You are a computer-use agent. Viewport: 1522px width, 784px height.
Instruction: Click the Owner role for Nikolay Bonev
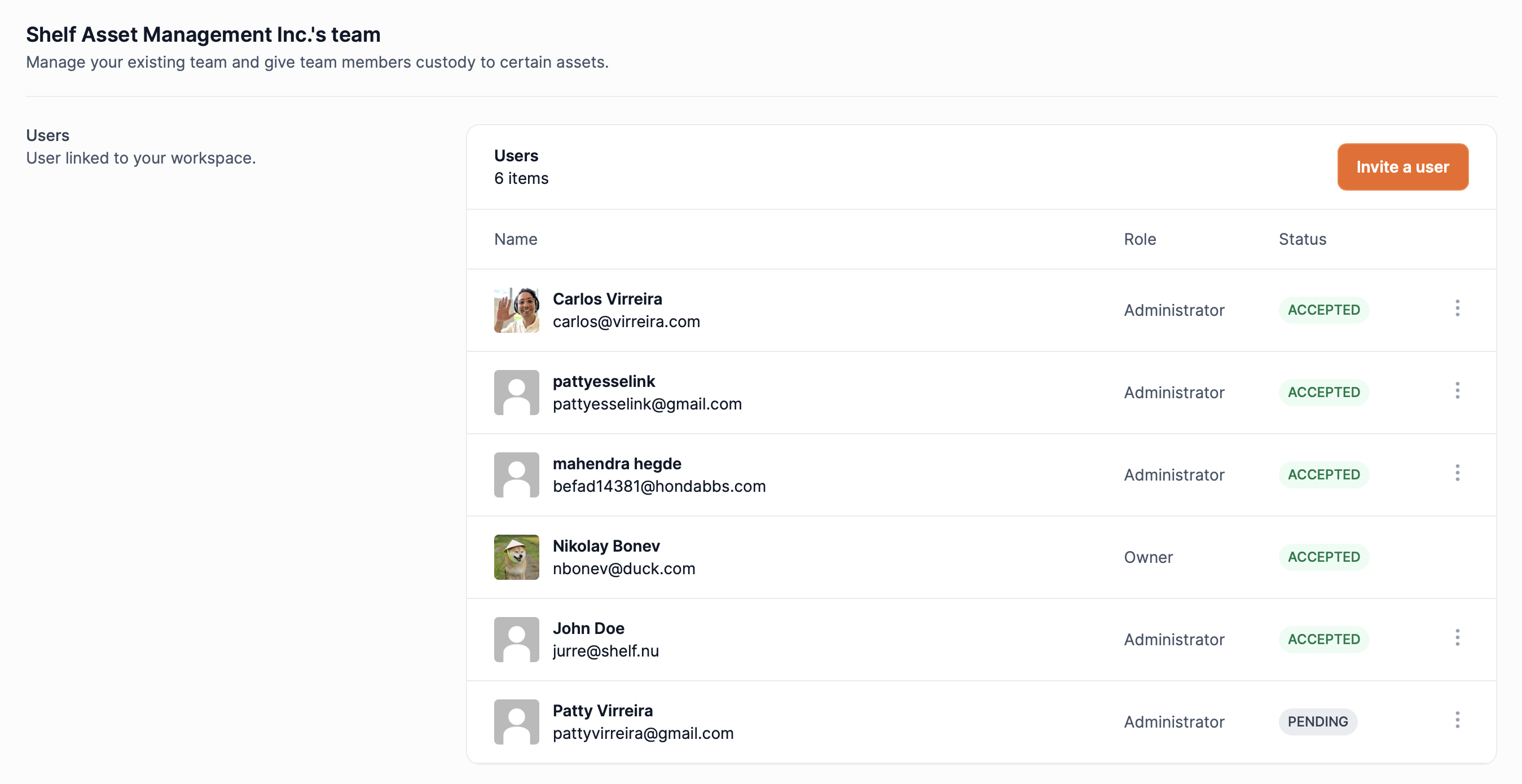click(1148, 557)
